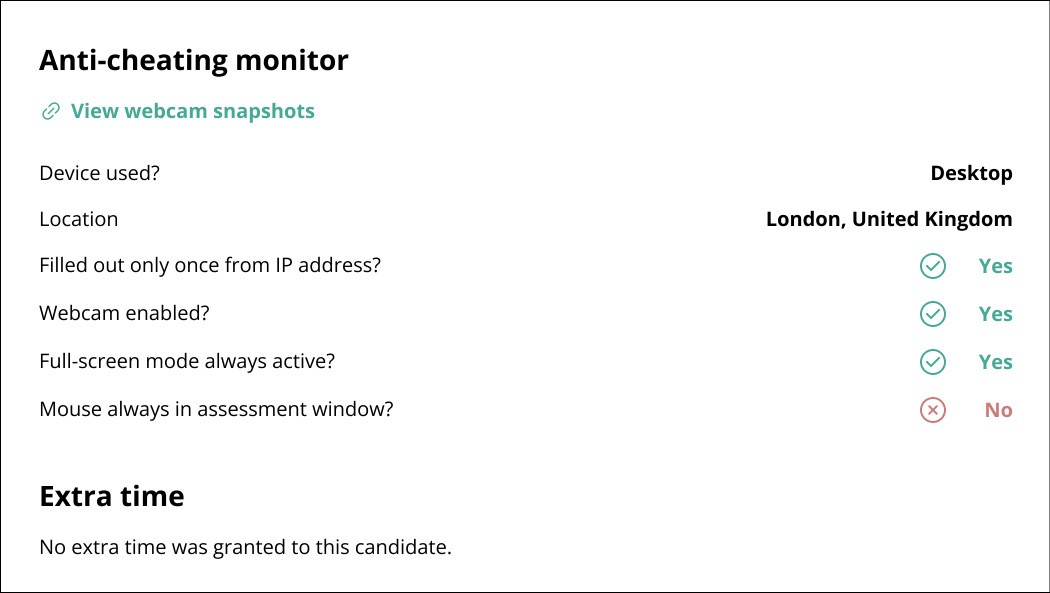This screenshot has height=593, width=1050.
Task: Click Mouse always in assessment window label
Action: pos(216,409)
